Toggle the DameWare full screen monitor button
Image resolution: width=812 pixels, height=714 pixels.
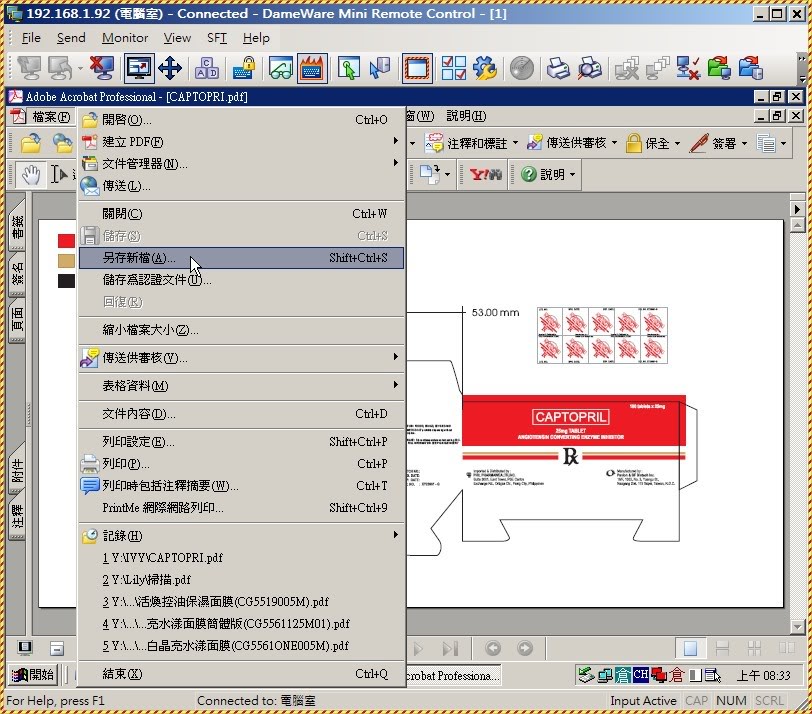(x=139, y=68)
